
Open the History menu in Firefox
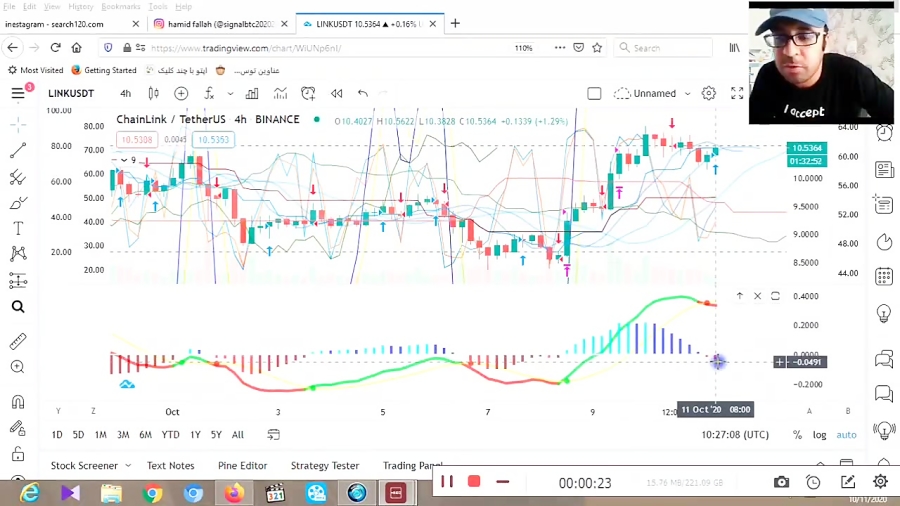[80, 6]
